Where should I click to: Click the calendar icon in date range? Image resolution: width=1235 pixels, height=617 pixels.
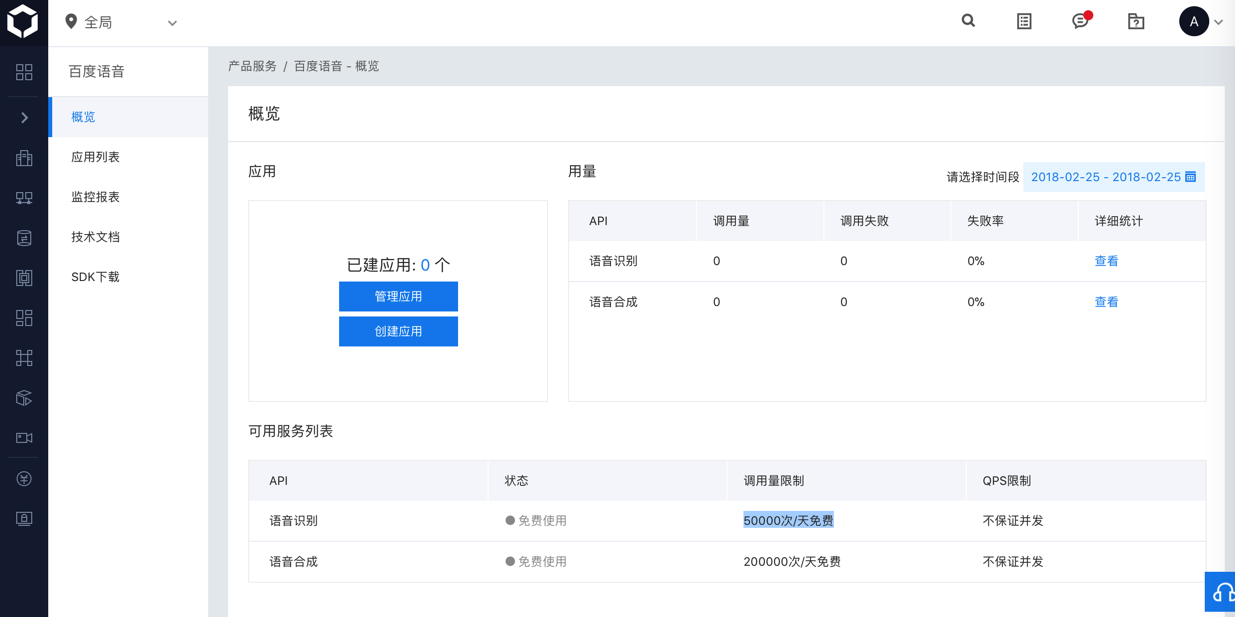click(x=1190, y=177)
